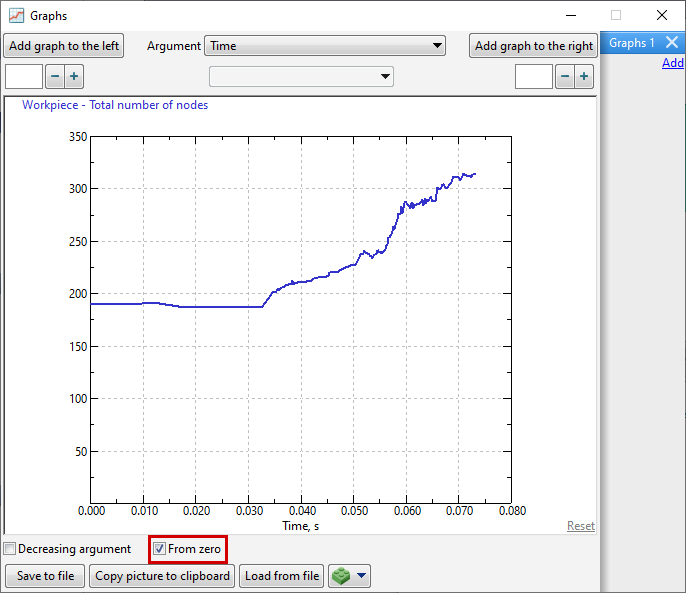Viewport: 686px width, 593px height.
Task: Click the Add link under Graphs 1
Action: [x=673, y=63]
